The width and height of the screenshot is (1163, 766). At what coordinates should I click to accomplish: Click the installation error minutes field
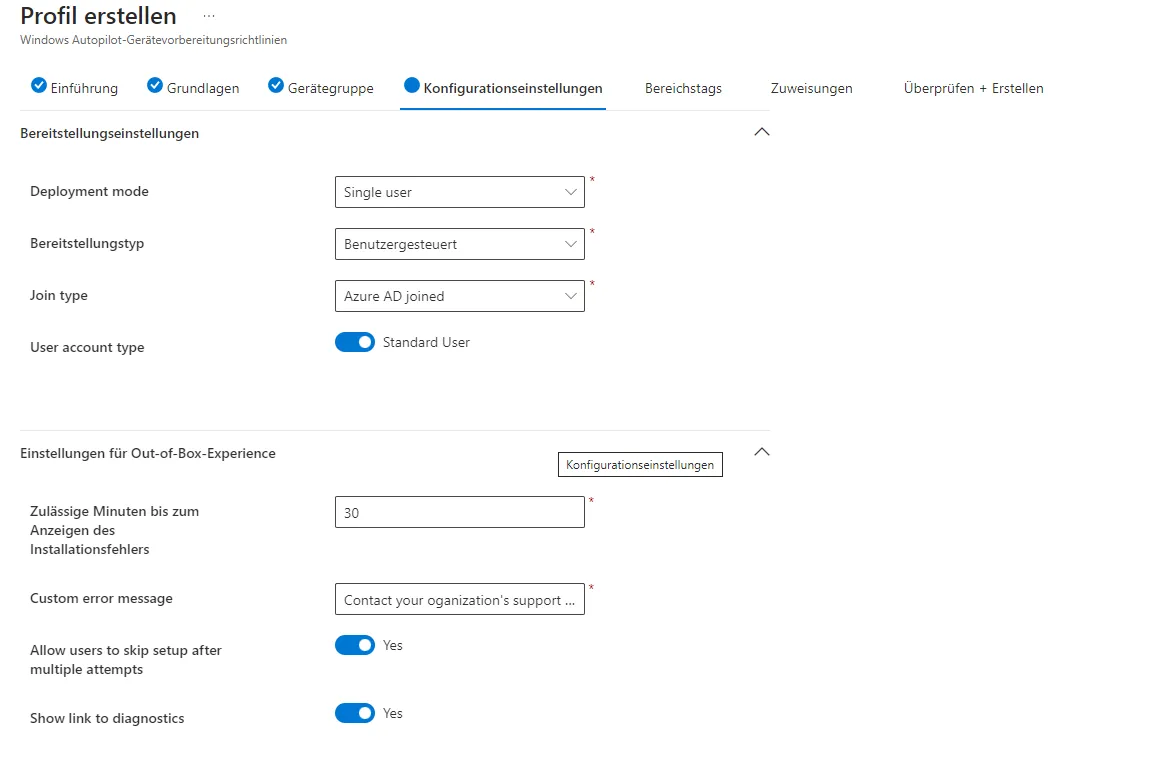tap(459, 513)
